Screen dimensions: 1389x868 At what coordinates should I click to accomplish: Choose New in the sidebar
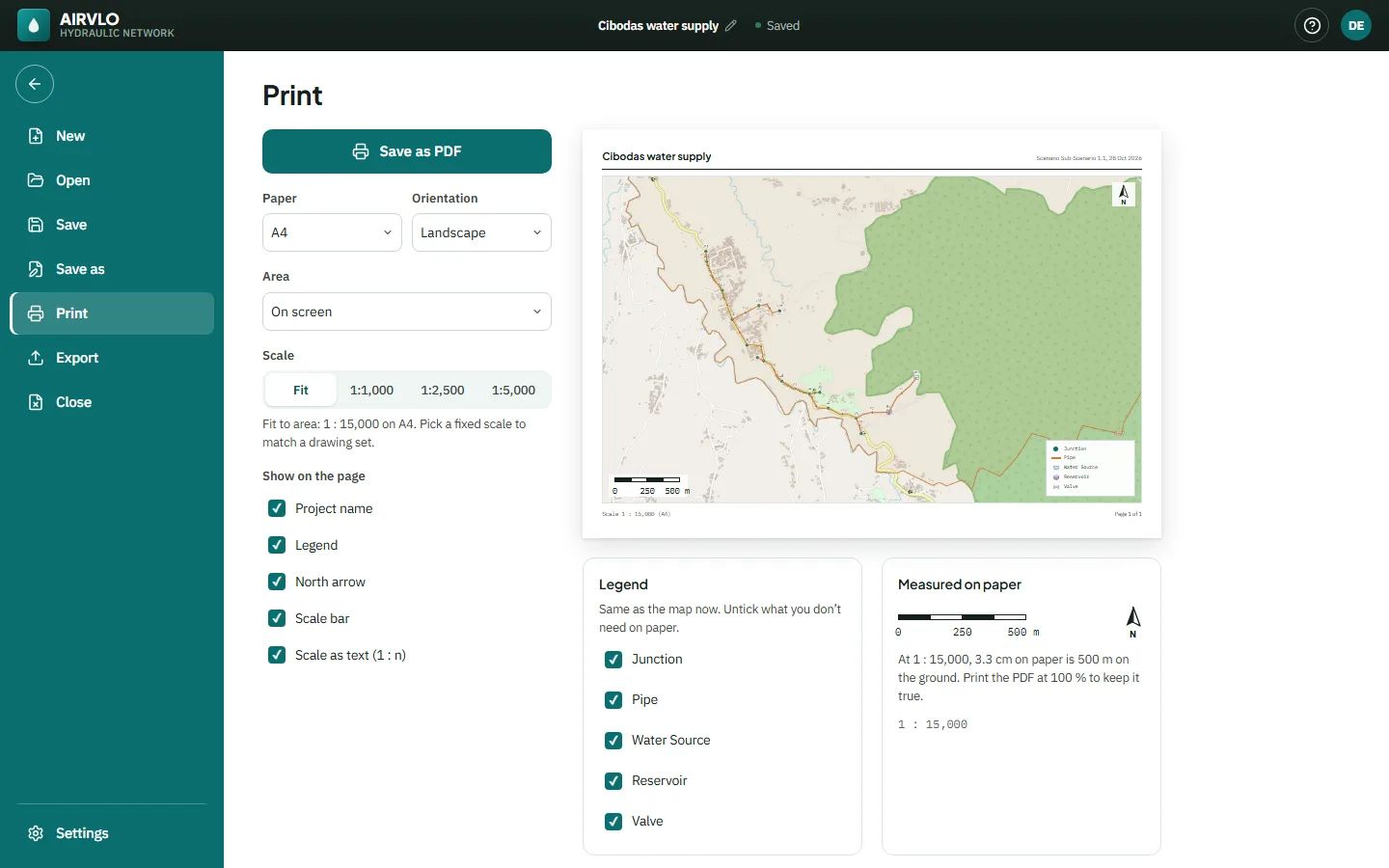click(112, 136)
